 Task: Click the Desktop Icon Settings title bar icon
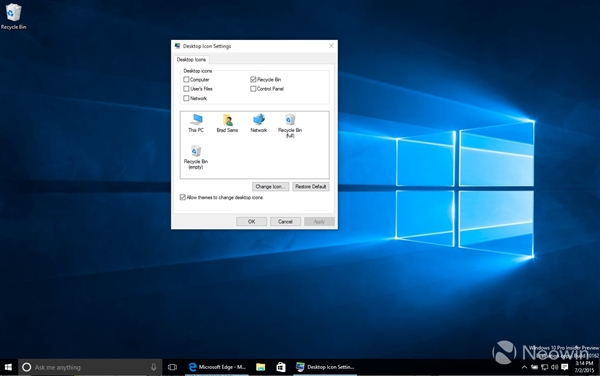[x=177, y=46]
